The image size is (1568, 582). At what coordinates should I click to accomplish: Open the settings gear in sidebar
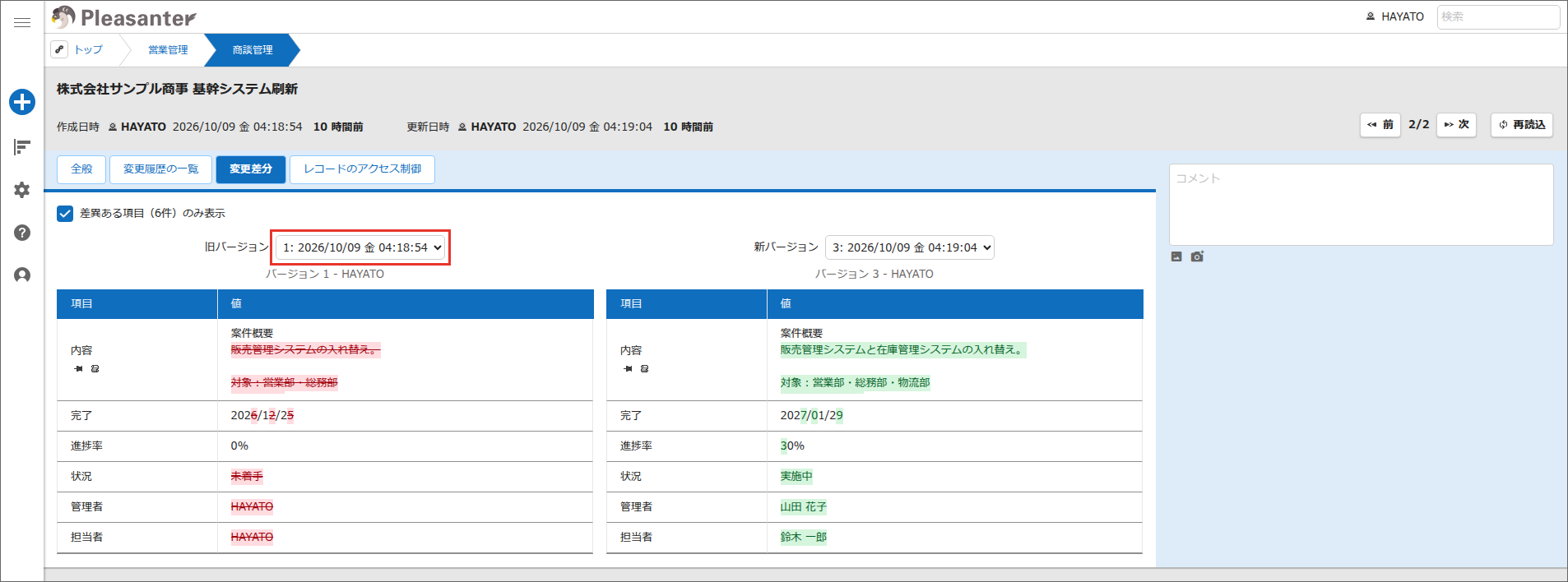pos(22,190)
